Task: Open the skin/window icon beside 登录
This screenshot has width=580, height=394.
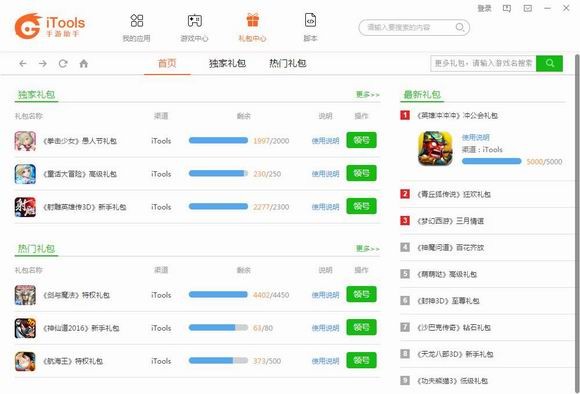Action: [x=507, y=9]
